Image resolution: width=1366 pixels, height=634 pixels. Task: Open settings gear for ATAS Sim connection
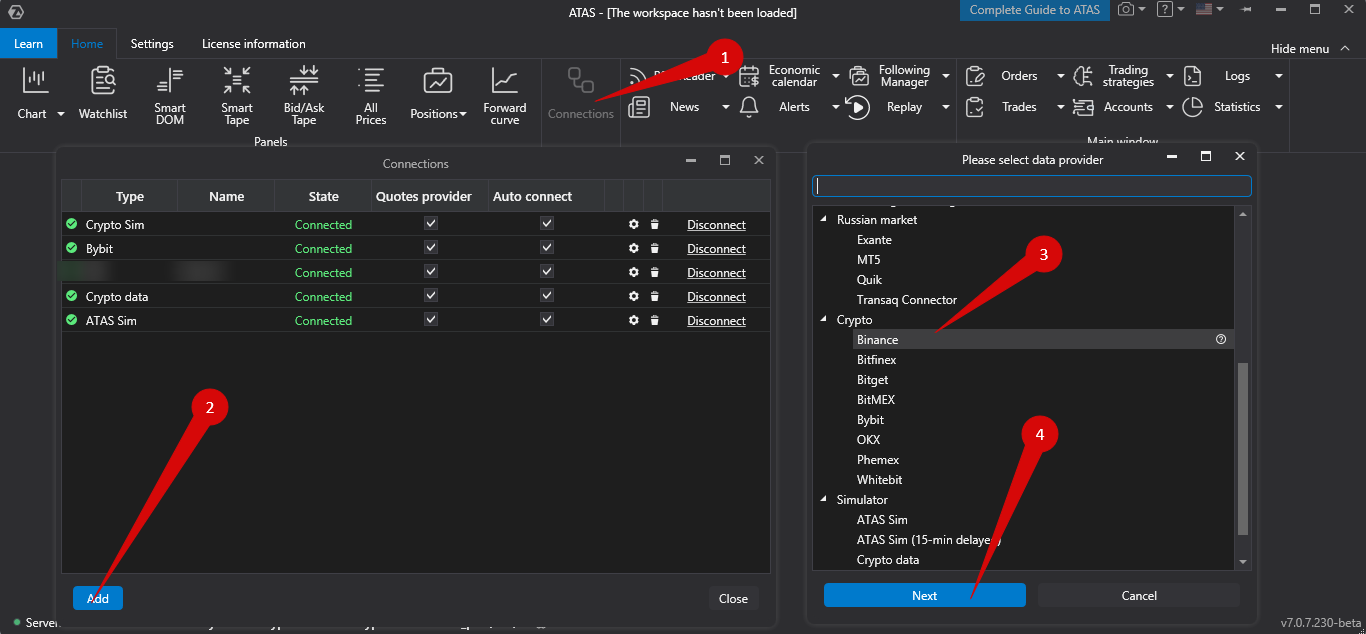(x=634, y=320)
